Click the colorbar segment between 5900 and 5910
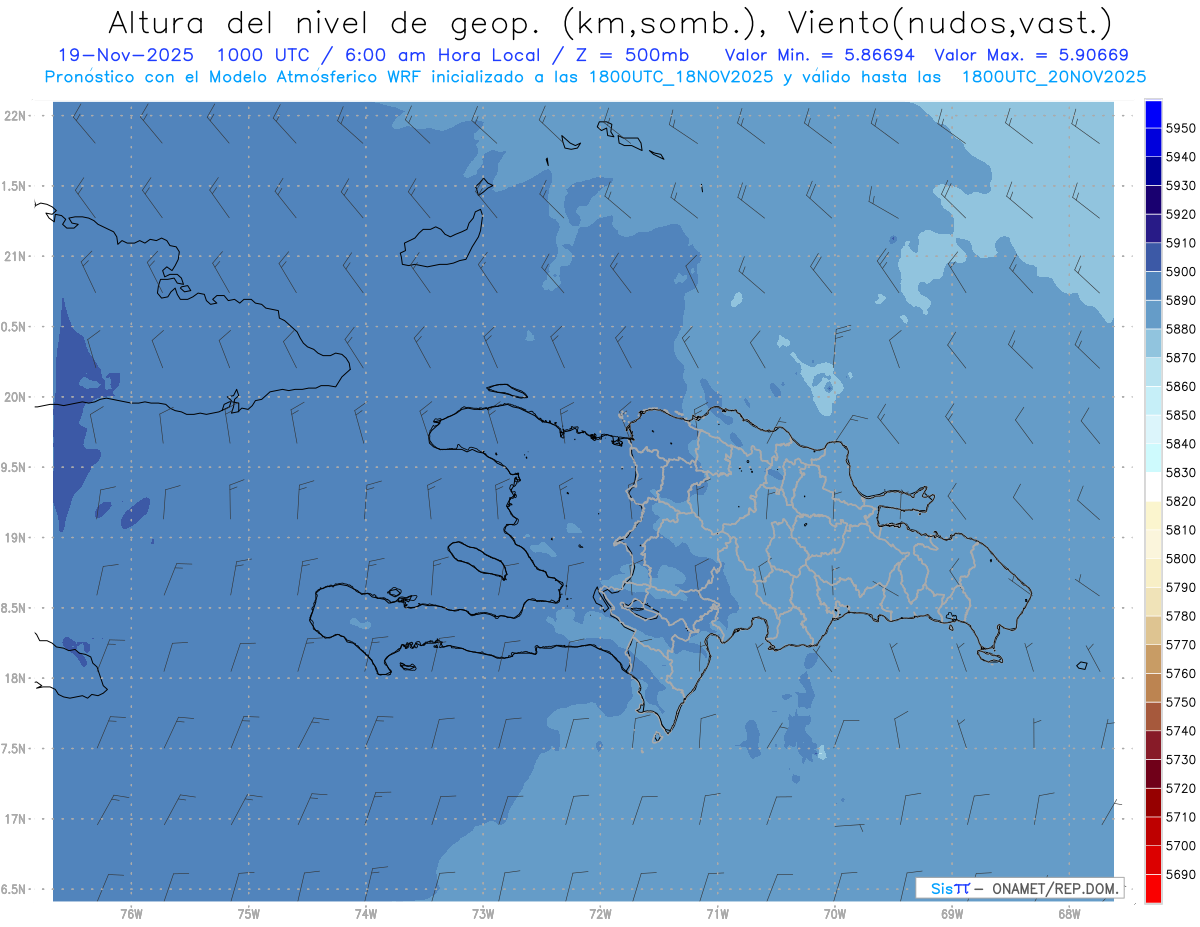Image resolution: width=1200 pixels, height=927 pixels. point(1153,257)
